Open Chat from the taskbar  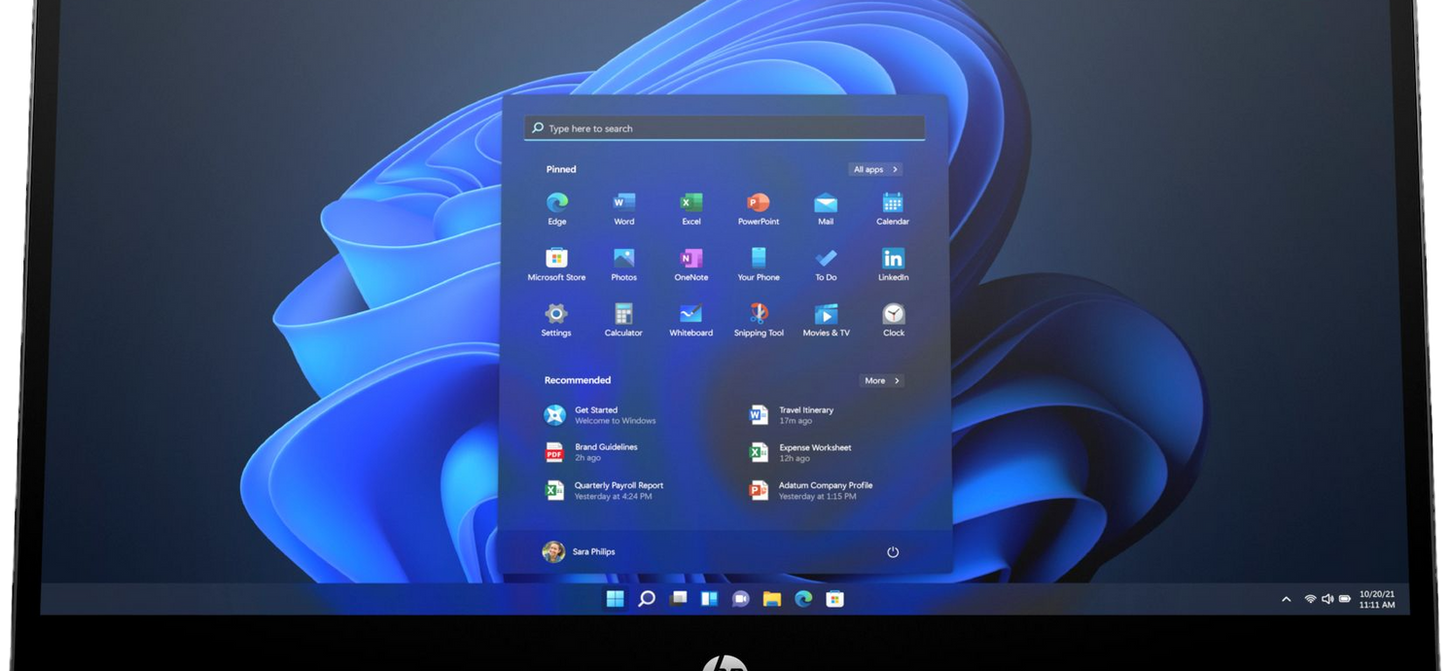pyautogui.click(x=740, y=599)
